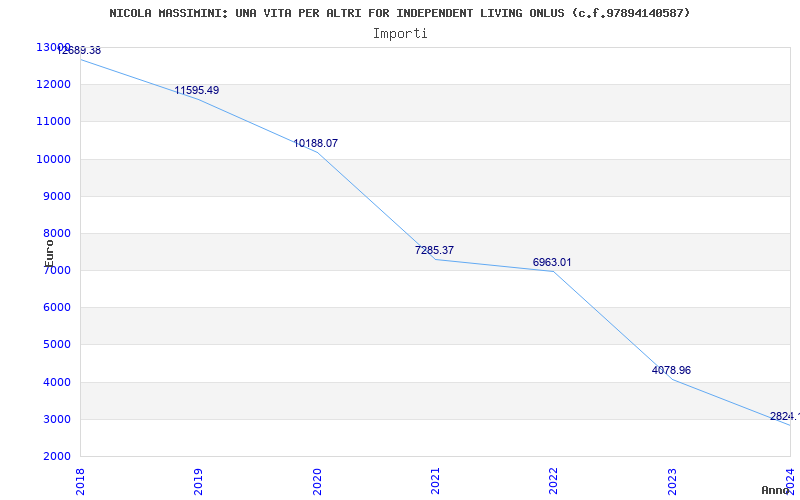Click the 12000 y-axis tick label
800x500 pixels.
click(x=53, y=84)
